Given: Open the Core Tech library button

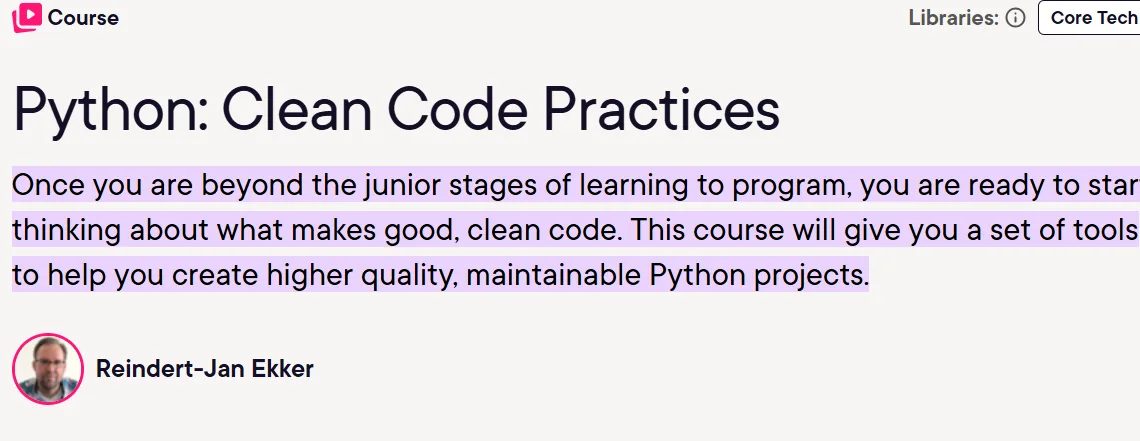Looking at the screenshot, I should click(x=1089, y=17).
